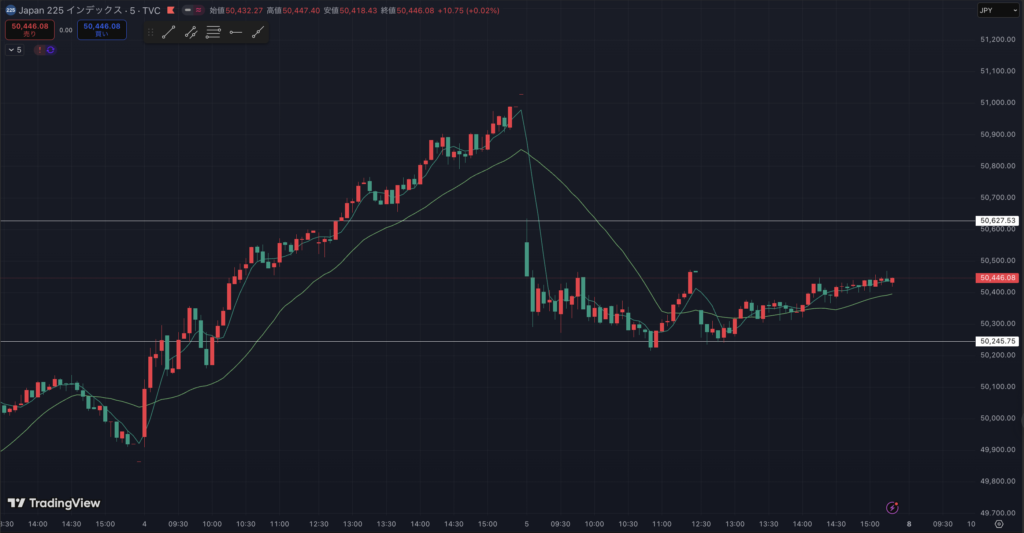Click the red sell button 50,446.08
1024x533 pixels.
tap(28, 30)
